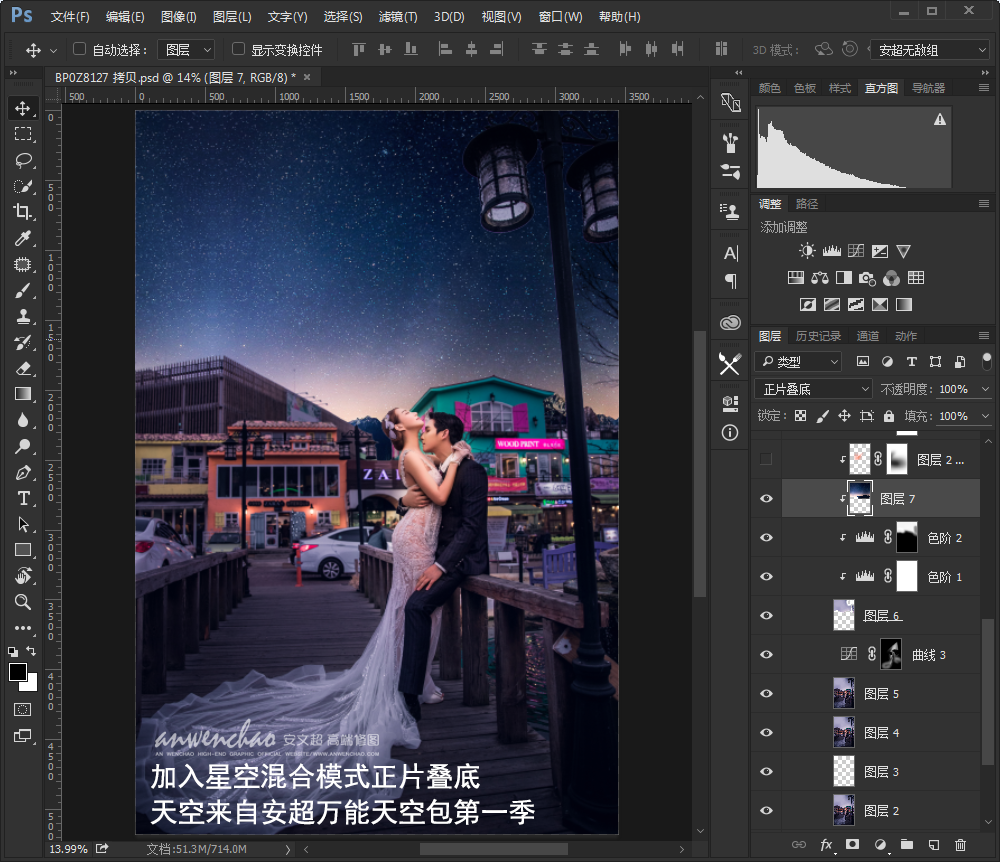This screenshot has height=862, width=1000.
Task: Select the Eyedropper tool
Action: 23,238
